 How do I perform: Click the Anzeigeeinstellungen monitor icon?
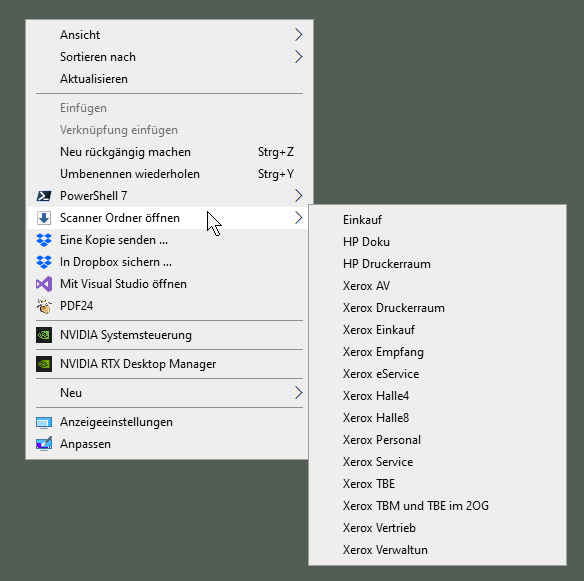(x=44, y=422)
